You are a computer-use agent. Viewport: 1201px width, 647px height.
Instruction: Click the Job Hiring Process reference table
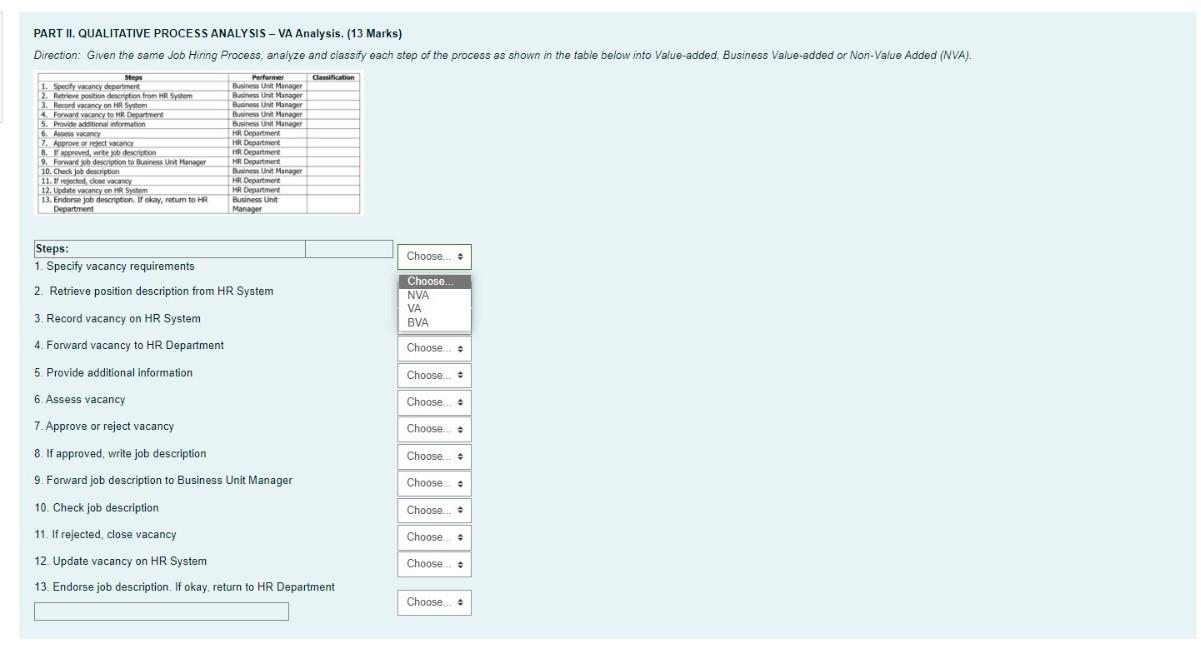195,145
